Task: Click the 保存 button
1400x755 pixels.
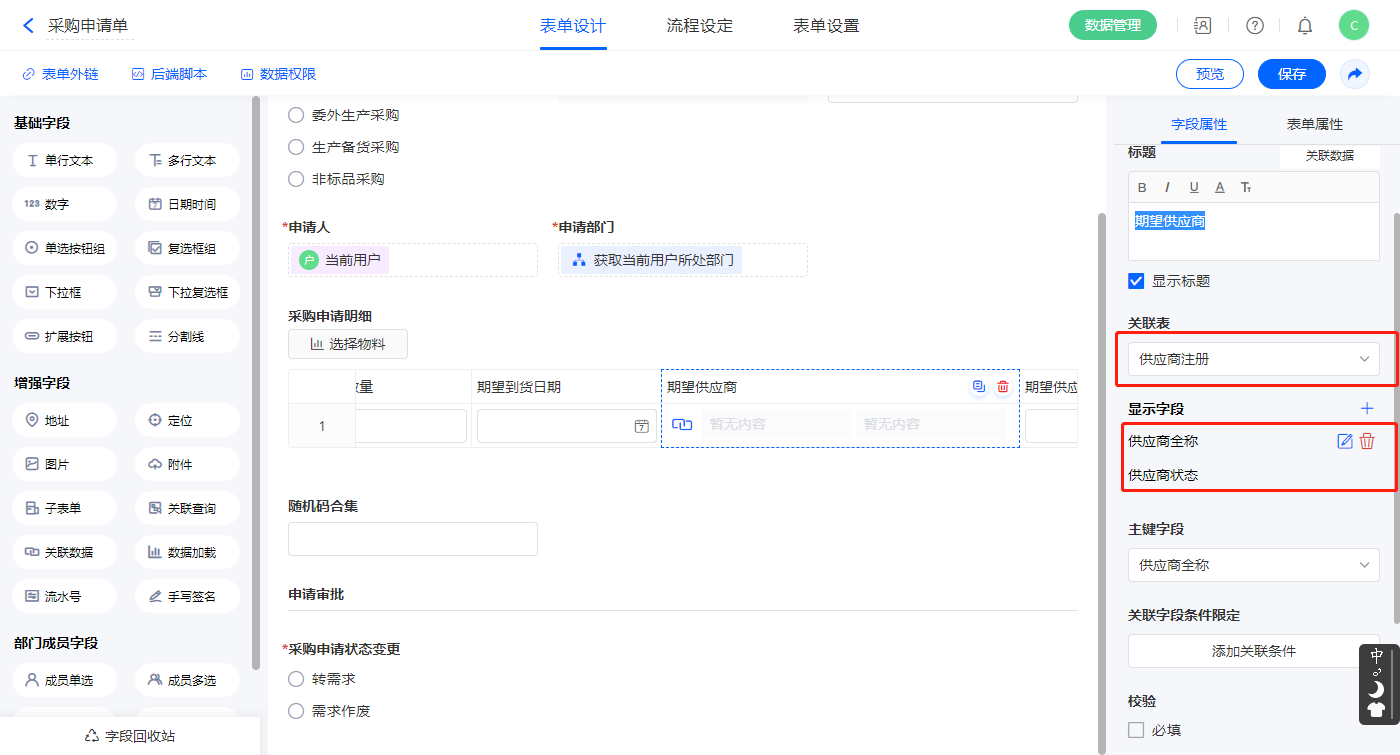Action: pos(1291,74)
